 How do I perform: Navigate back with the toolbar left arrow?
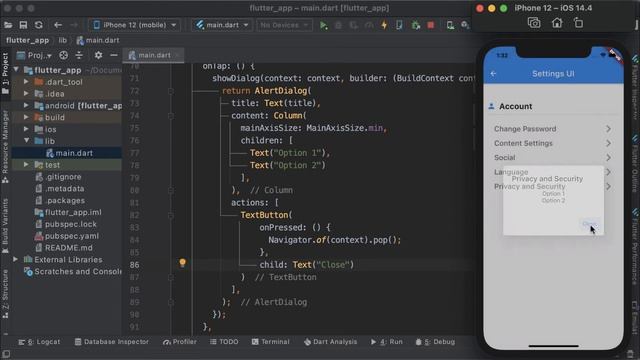tap(58, 25)
